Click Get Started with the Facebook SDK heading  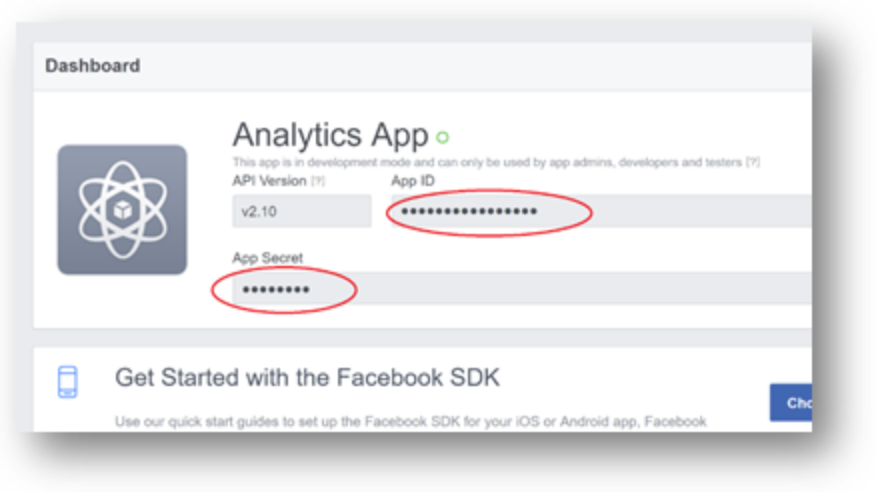point(307,378)
